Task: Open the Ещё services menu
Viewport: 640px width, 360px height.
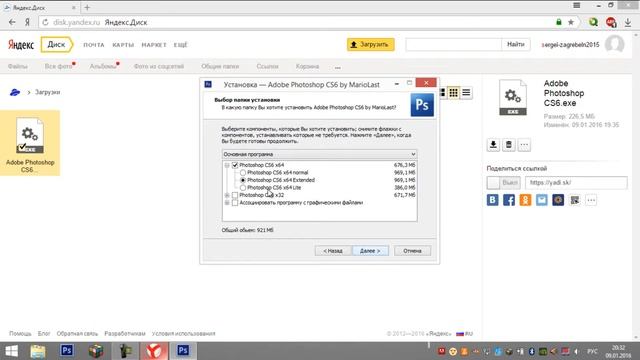Action: [x=180, y=45]
